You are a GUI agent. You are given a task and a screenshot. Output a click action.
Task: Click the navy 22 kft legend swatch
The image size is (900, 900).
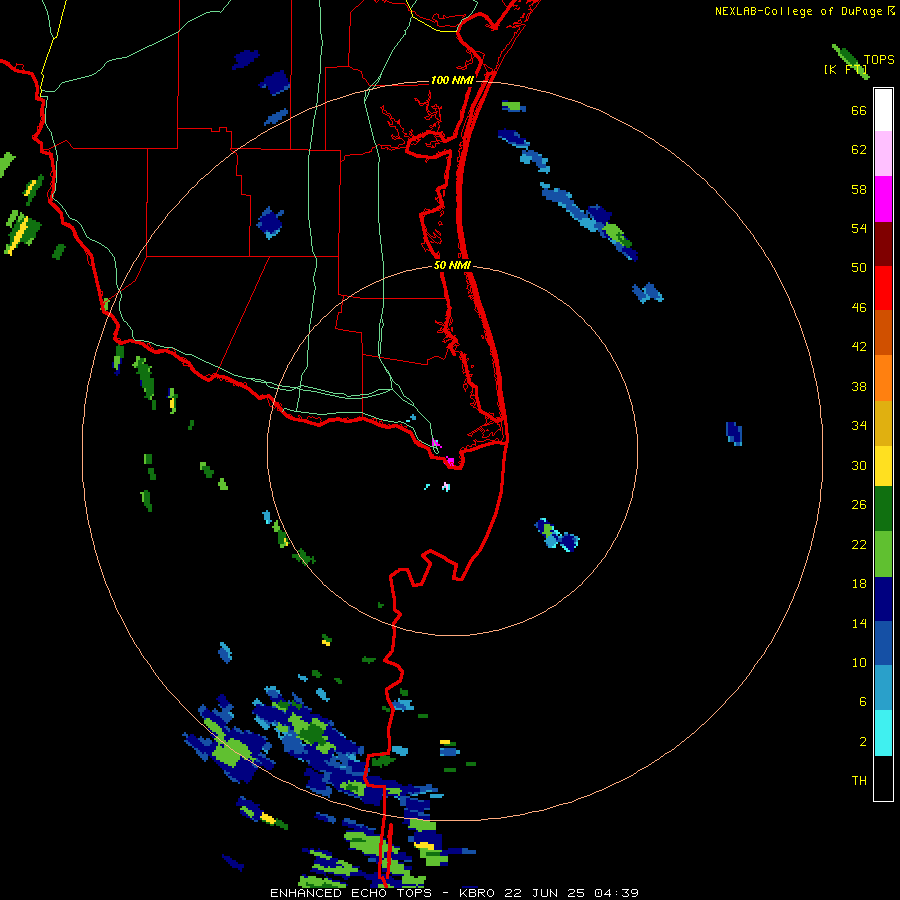coord(883,599)
